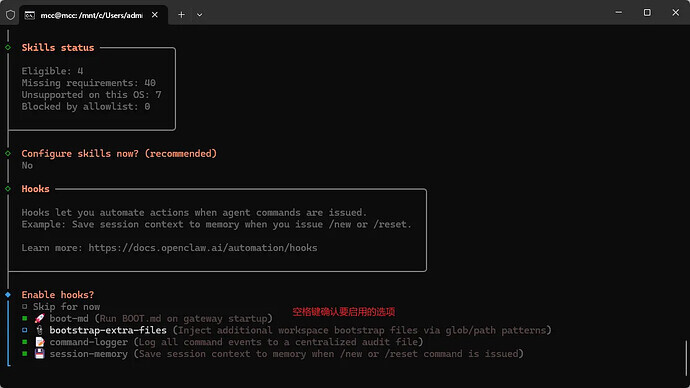Click the diamond marker beside Configure skills
The image size is (690, 388).
click(x=8, y=154)
